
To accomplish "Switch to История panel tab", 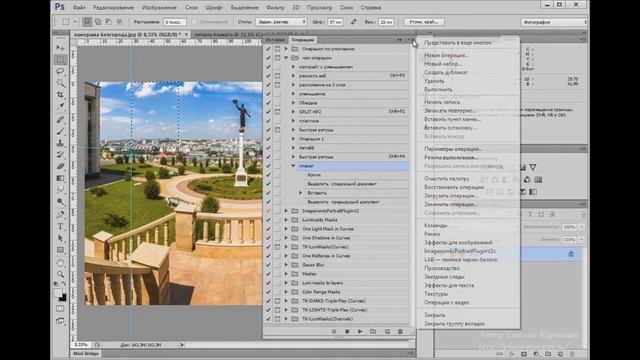I will click(x=276, y=40).
